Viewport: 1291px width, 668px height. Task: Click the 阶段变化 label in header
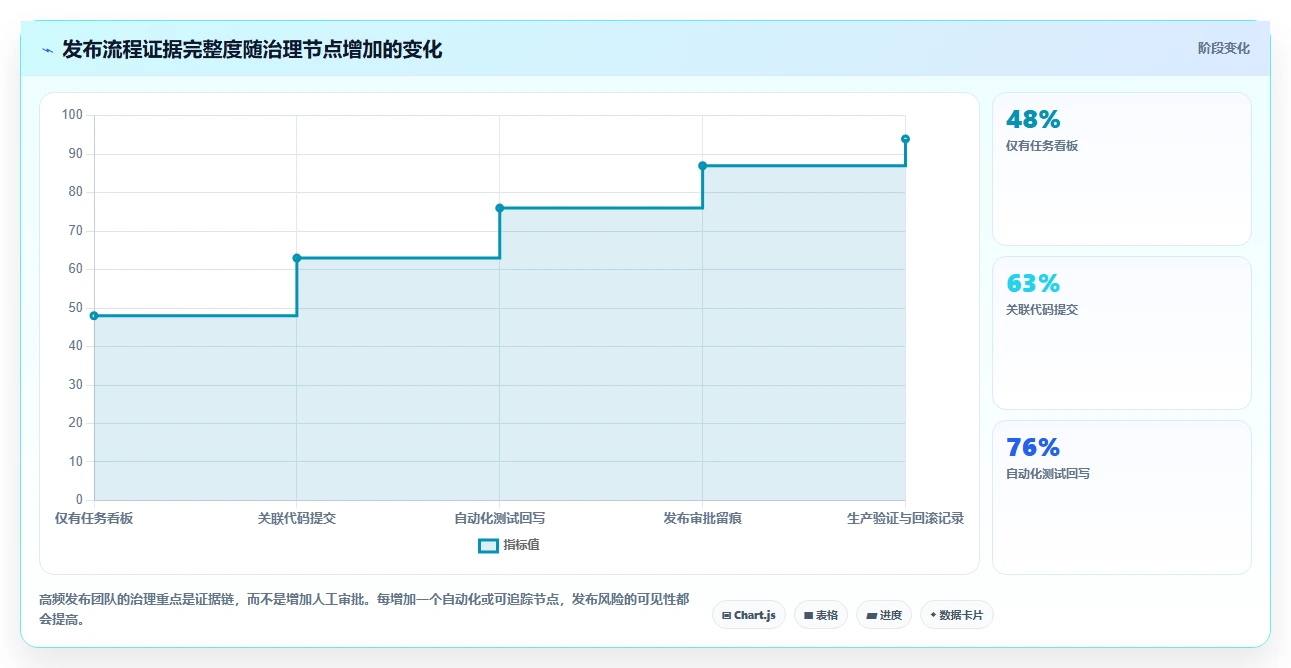tap(1223, 48)
